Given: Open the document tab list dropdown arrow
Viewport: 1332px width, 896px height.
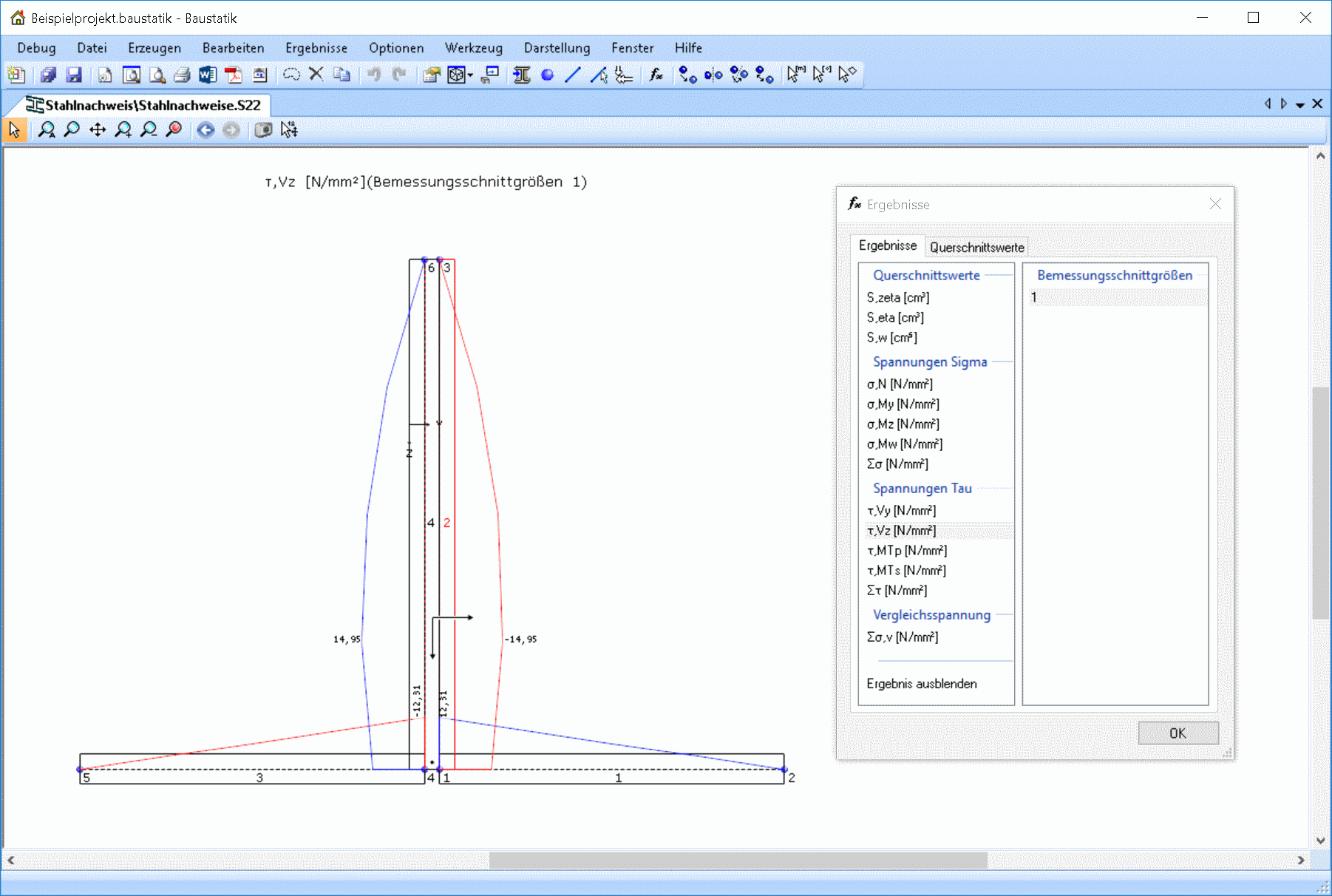Looking at the screenshot, I should pos(1300,105).
